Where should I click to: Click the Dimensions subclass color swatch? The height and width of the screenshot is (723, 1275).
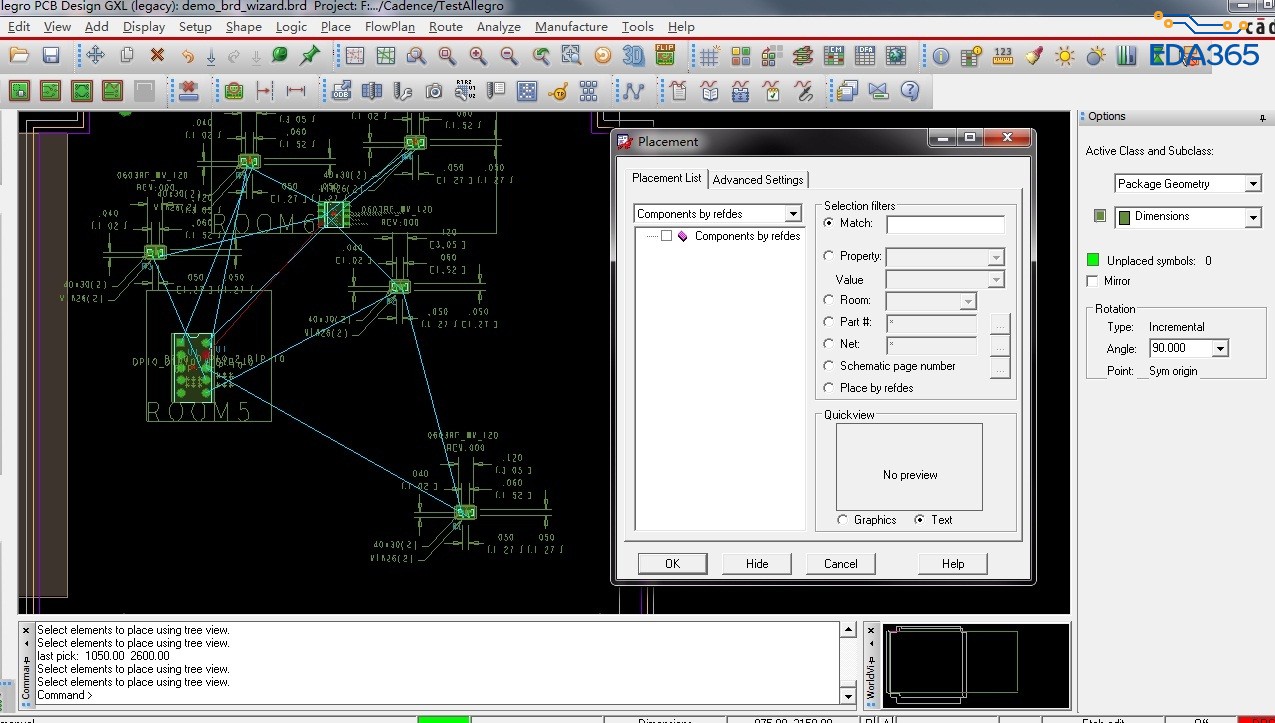click(x=1100, y=216)
